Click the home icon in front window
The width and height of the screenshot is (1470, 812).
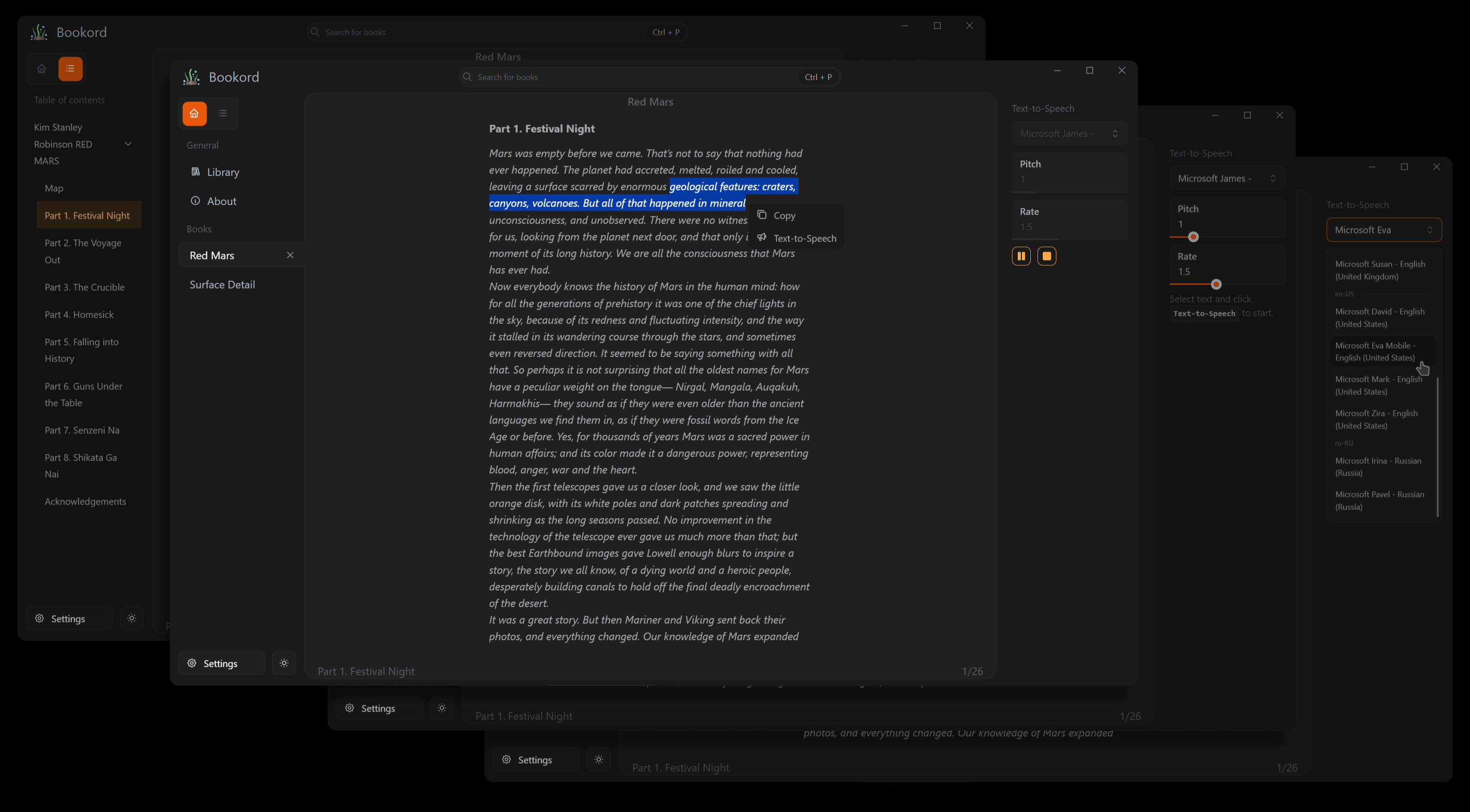coord(194,113)
